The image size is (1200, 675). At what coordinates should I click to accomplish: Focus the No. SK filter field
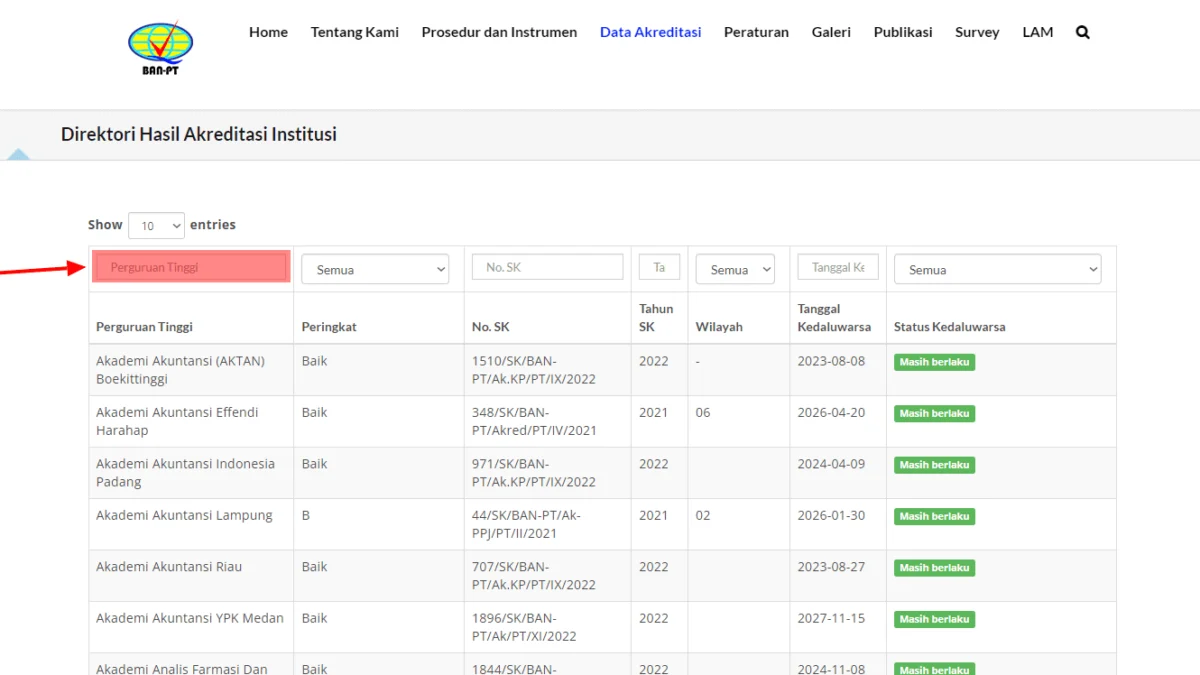point(547,267)
